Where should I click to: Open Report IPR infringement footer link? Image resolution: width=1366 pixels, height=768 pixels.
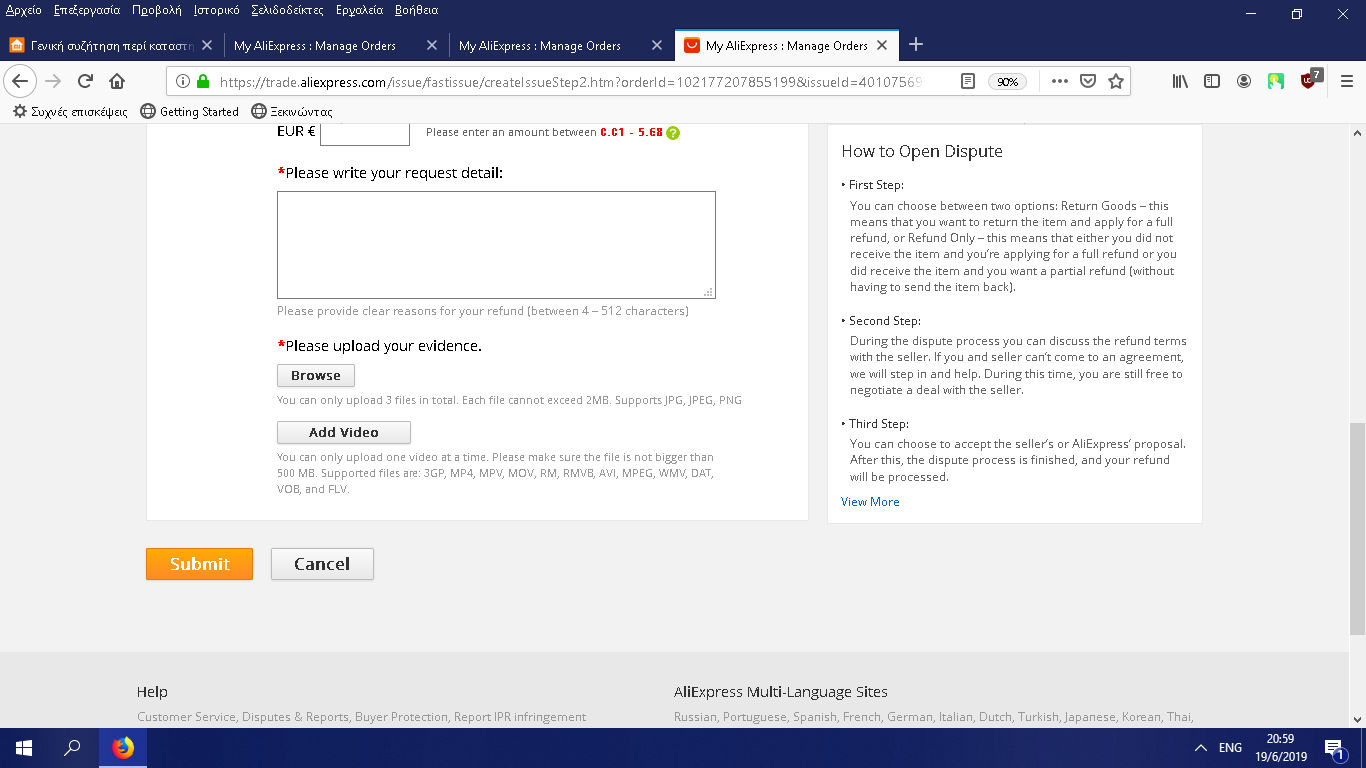point(520,717)
